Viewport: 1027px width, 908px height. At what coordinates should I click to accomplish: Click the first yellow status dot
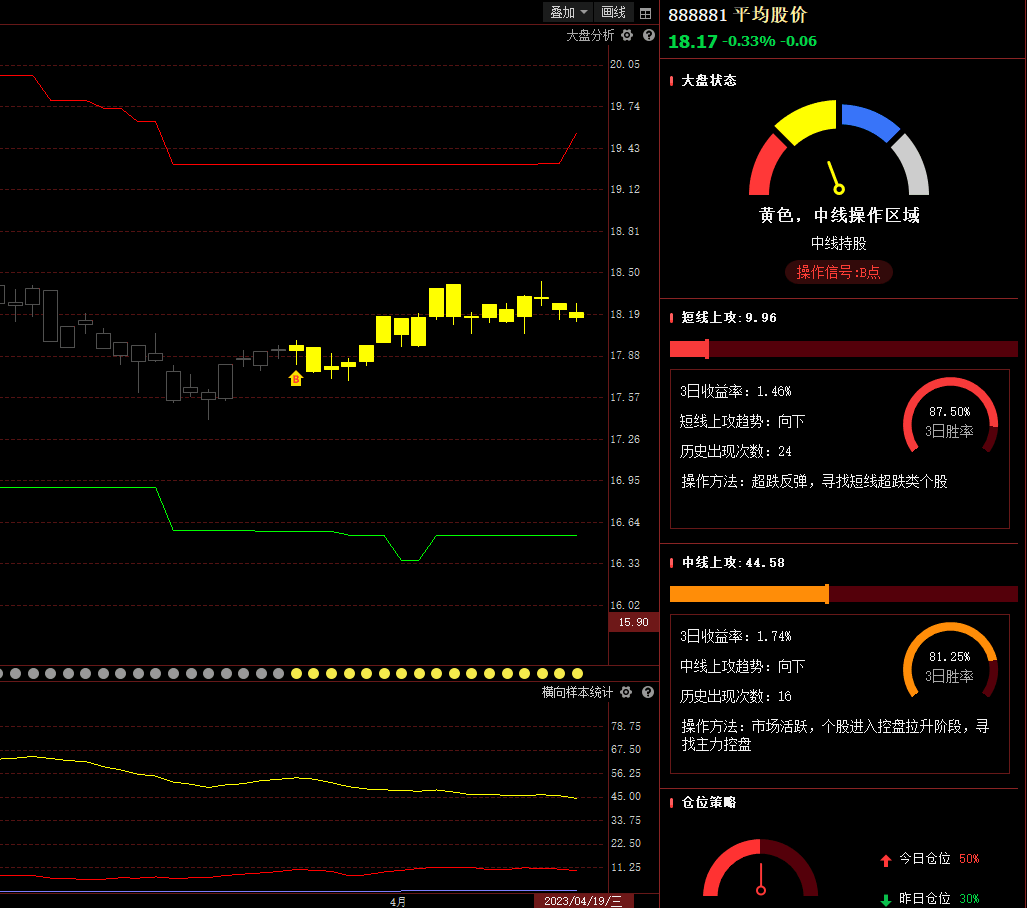[296, 673]
